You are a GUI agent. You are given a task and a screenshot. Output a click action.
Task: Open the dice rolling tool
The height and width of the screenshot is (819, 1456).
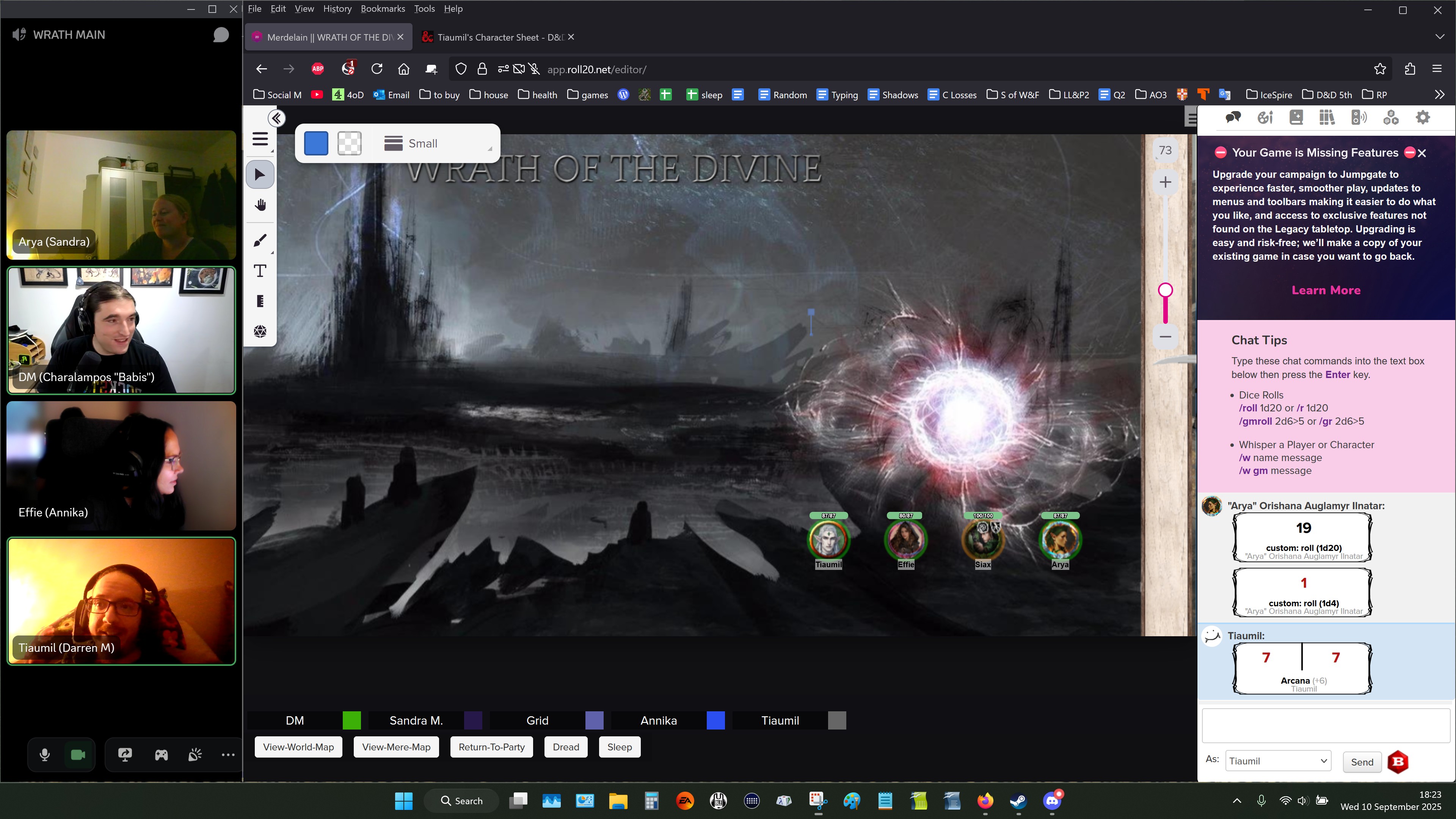[260, 331]
